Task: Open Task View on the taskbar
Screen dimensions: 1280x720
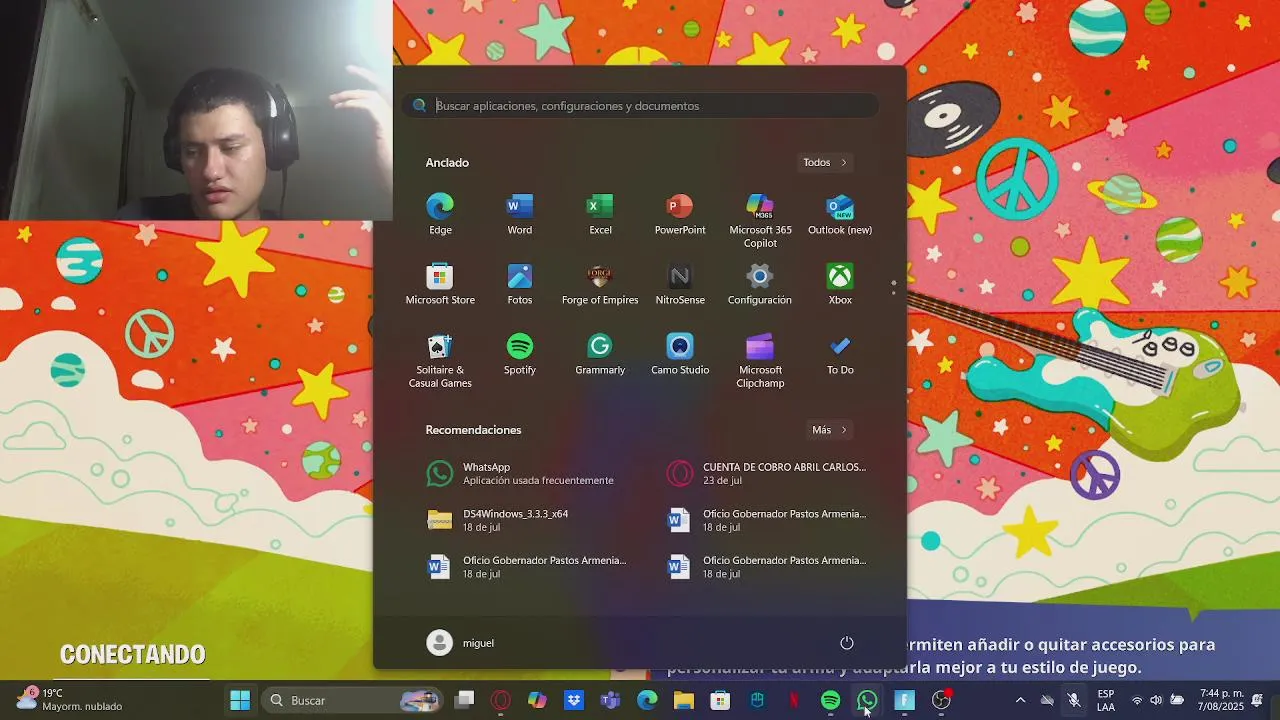Action: 465,700
